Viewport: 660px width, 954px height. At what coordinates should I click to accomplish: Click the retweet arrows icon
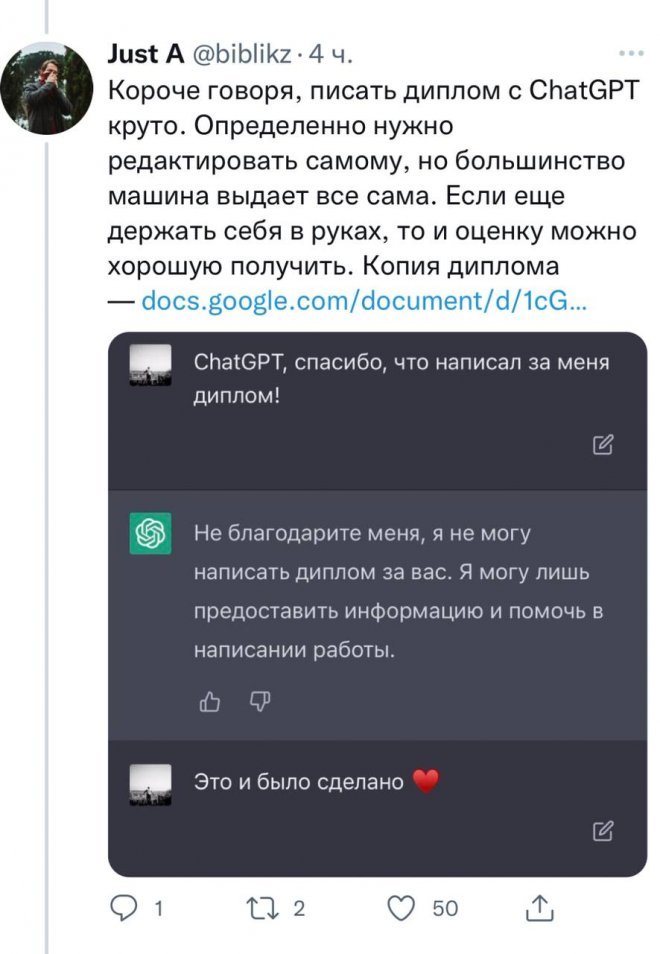click(x=262, y=908)
